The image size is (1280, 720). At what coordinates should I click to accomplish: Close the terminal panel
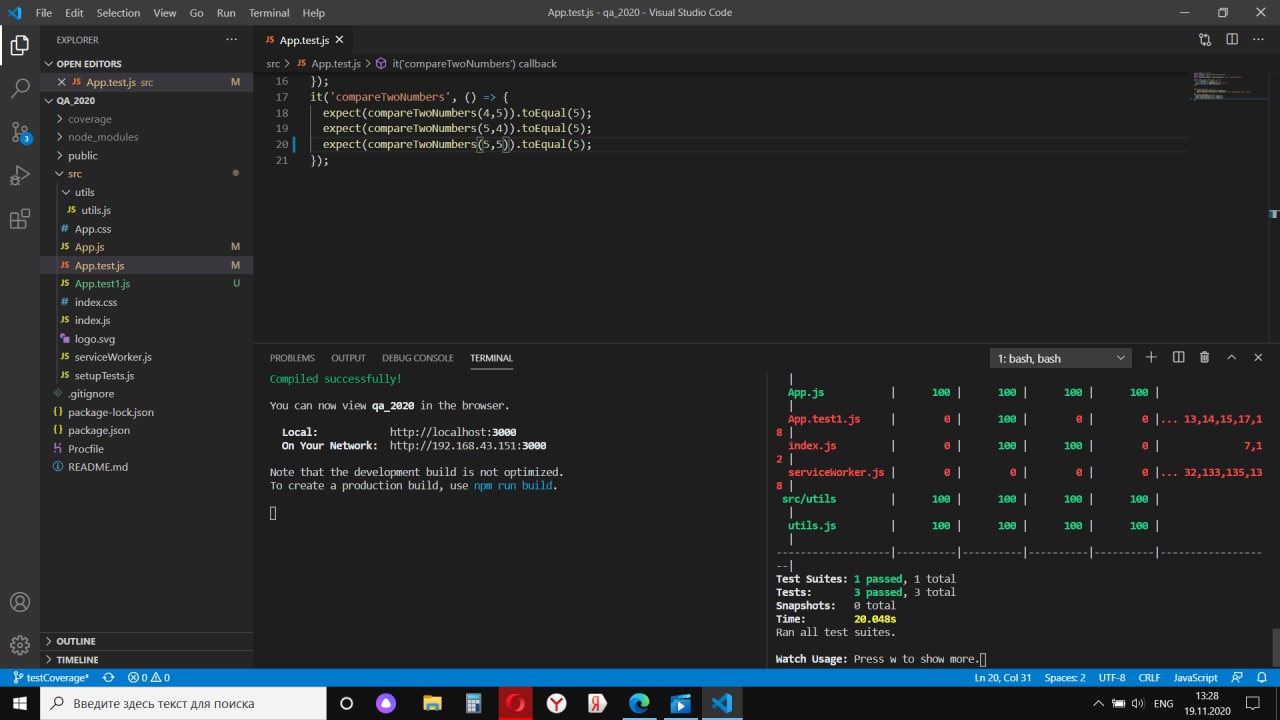[1258, 357]
